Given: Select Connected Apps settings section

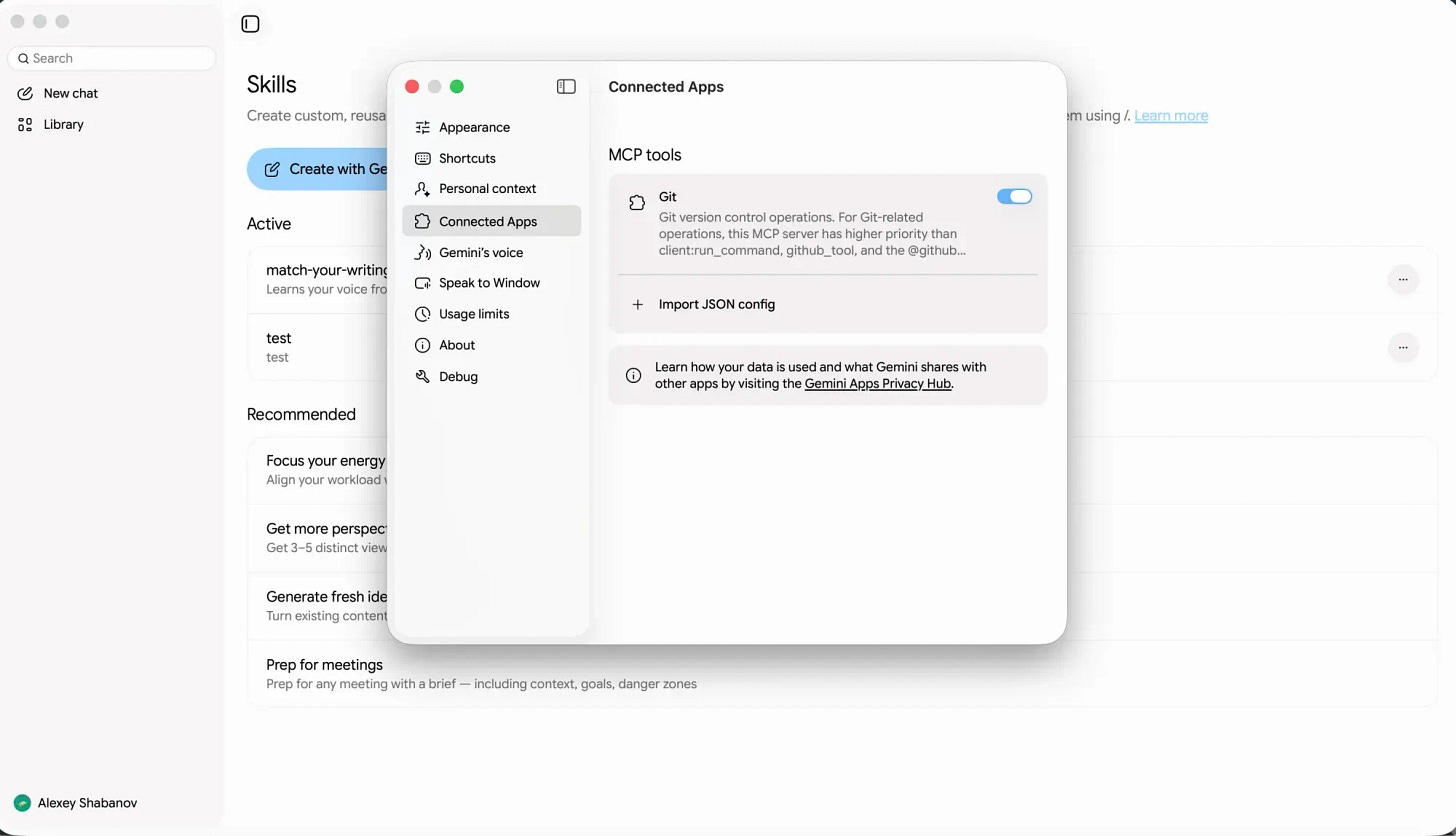Looking at the screenshot, I should click(x=491, y=221).
